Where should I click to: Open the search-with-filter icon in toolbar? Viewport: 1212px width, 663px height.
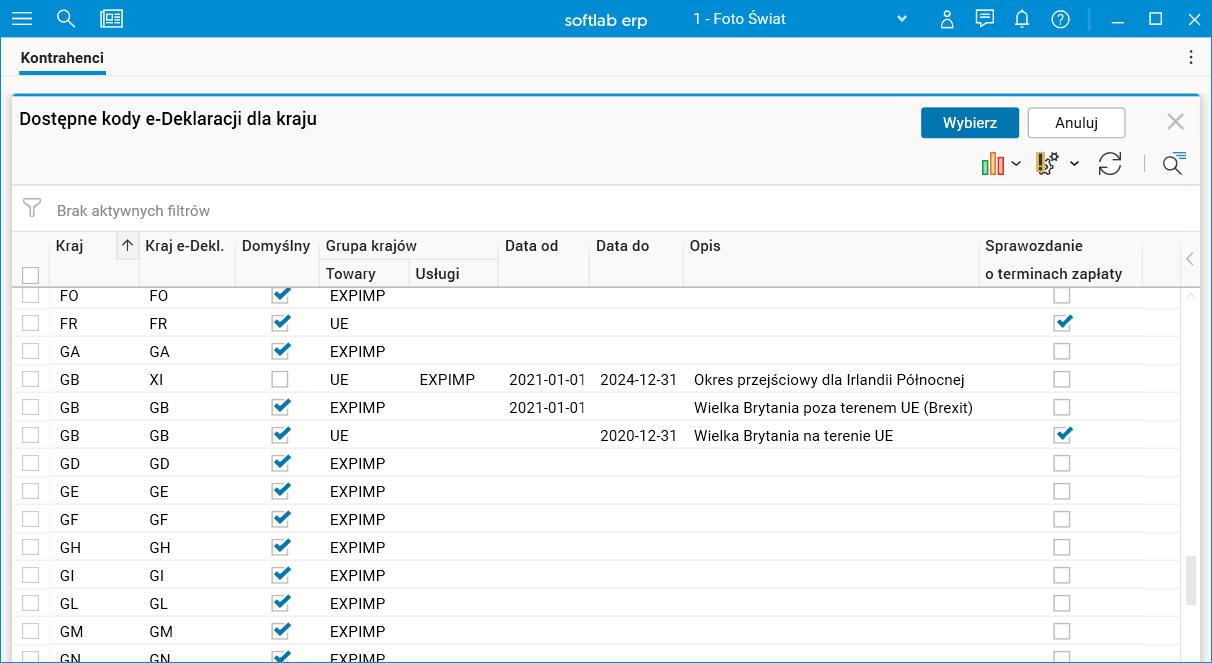click(x=1173, y=164)
